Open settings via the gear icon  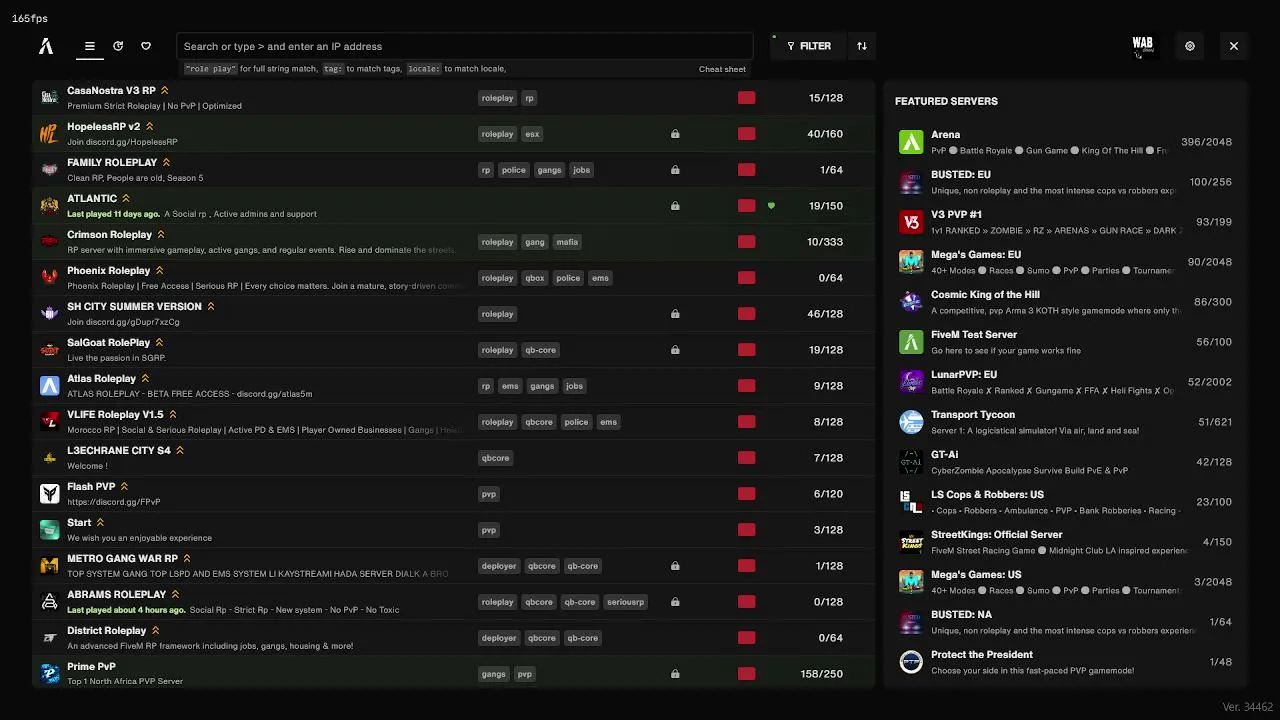click(x=1190, y=46)
